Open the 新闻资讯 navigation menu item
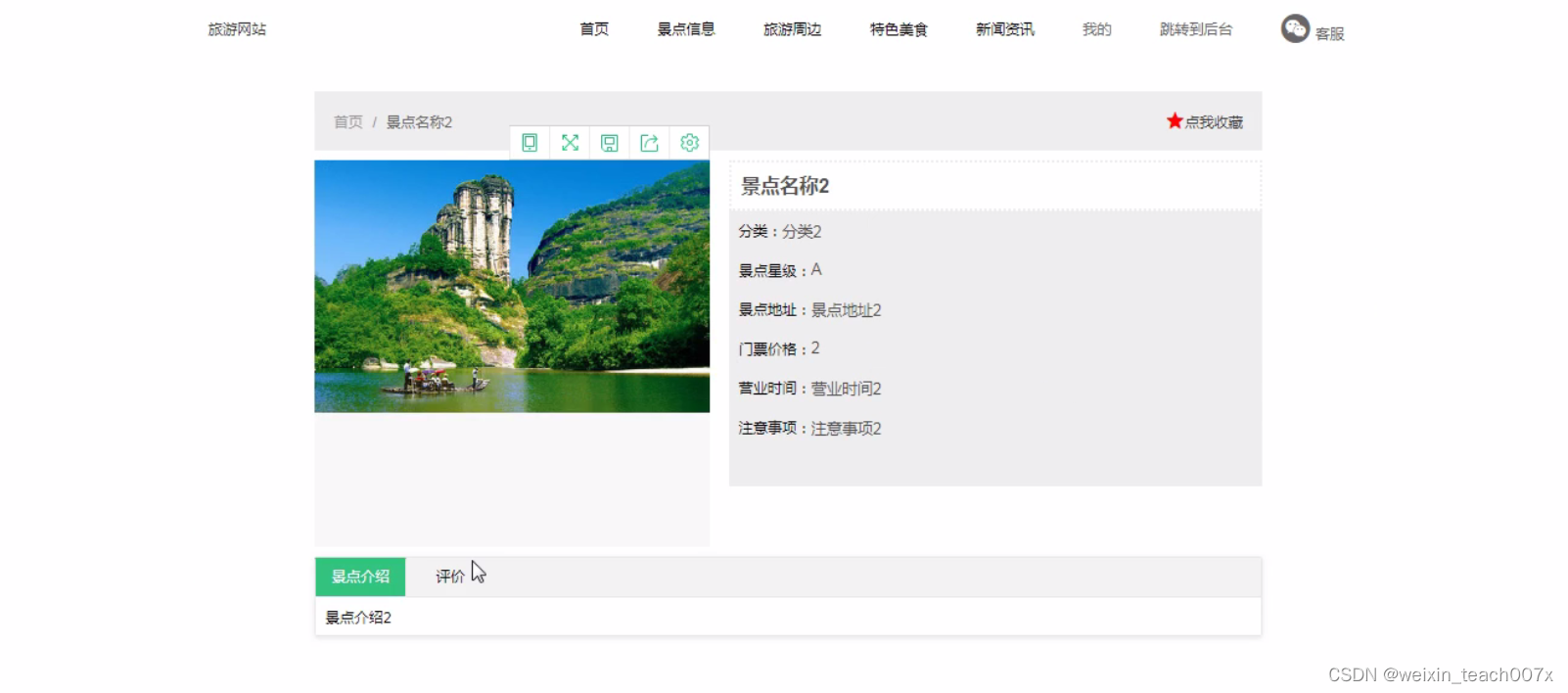 (1005, 29)
